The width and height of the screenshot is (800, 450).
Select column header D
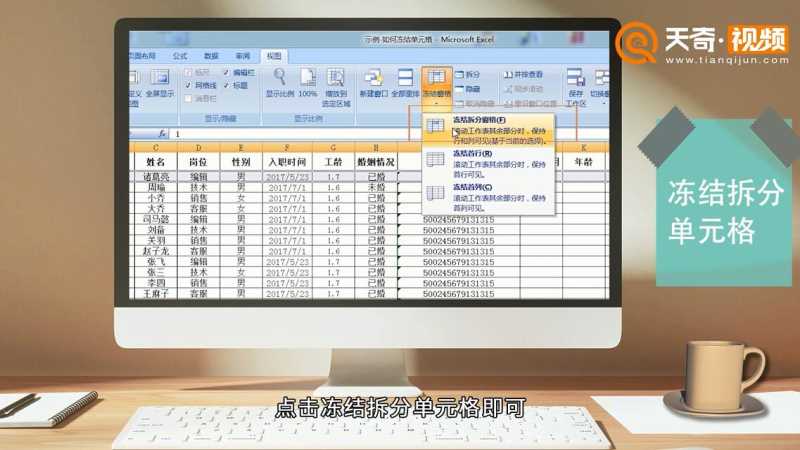198,147
